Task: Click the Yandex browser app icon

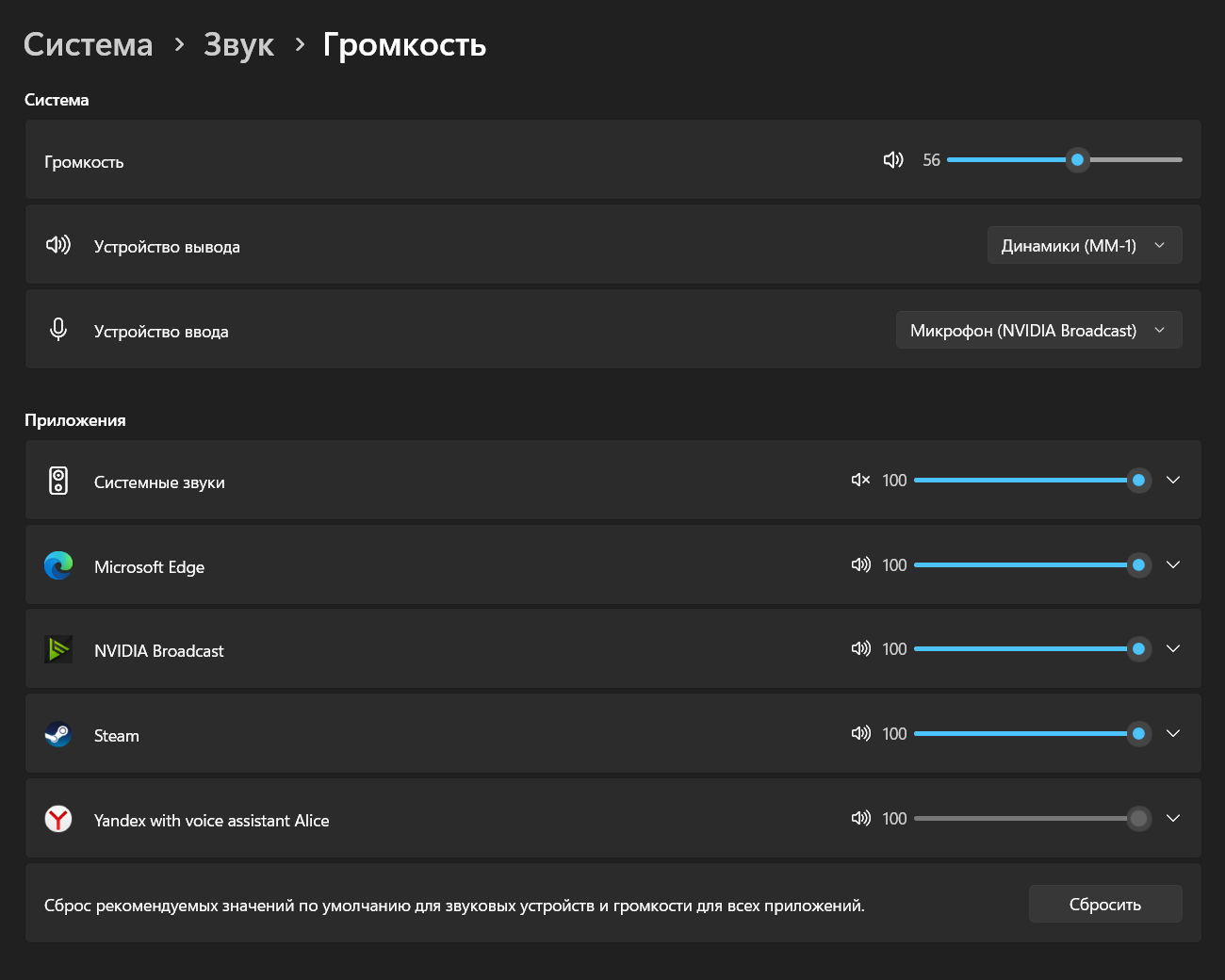Action: pos(58,819)
